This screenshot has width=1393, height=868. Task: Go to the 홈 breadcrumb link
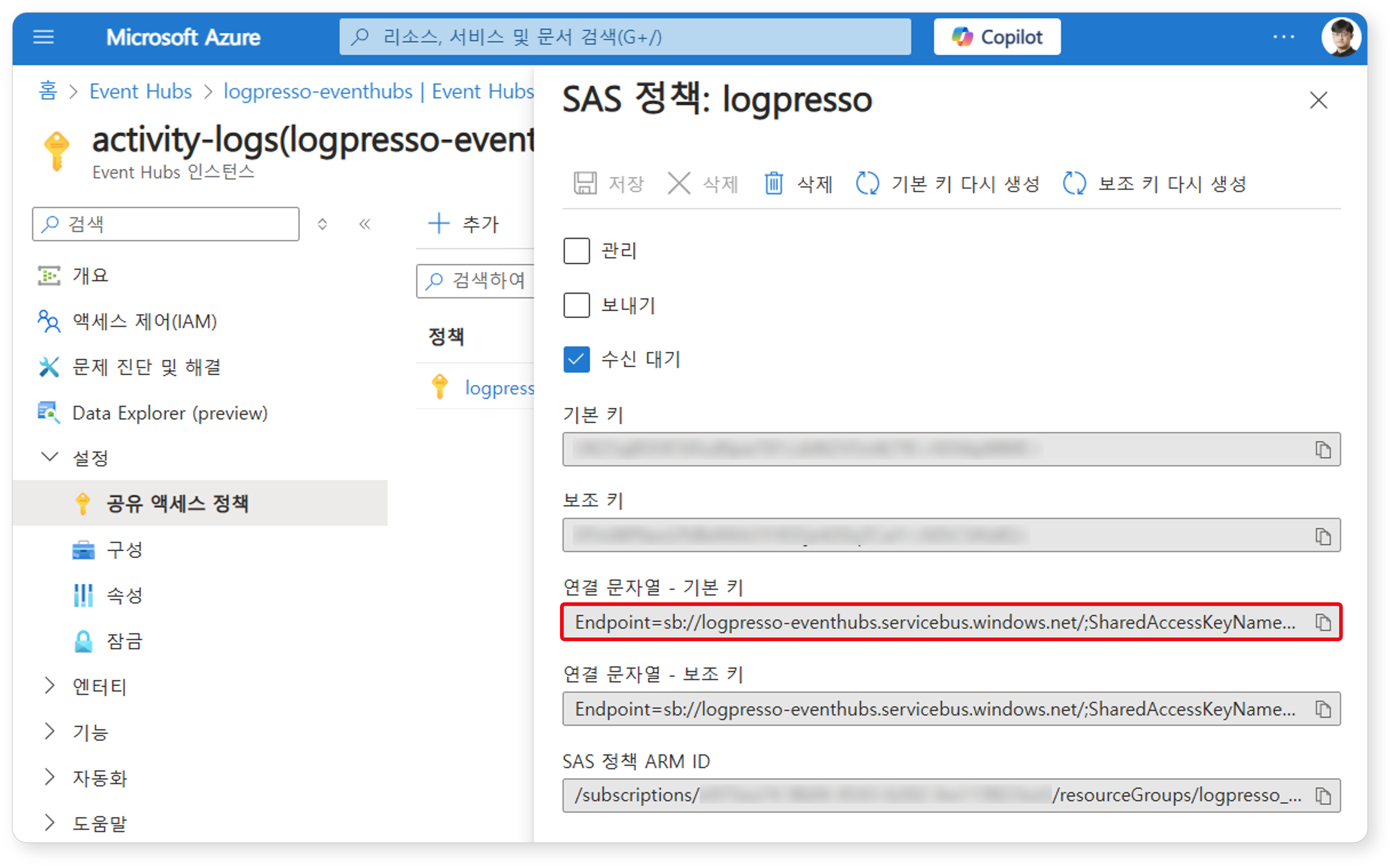pyautogui.click(x=48, y=91)
